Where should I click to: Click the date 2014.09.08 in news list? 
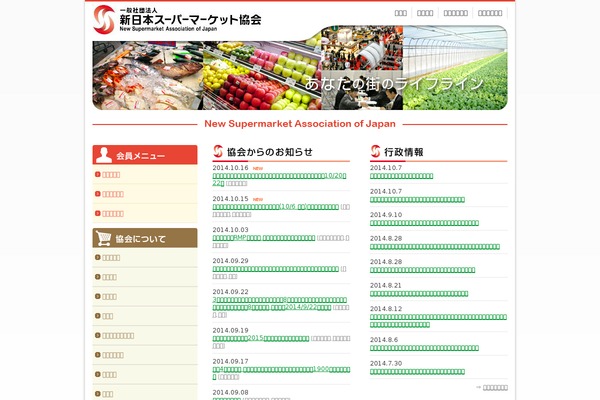(230, 392)
